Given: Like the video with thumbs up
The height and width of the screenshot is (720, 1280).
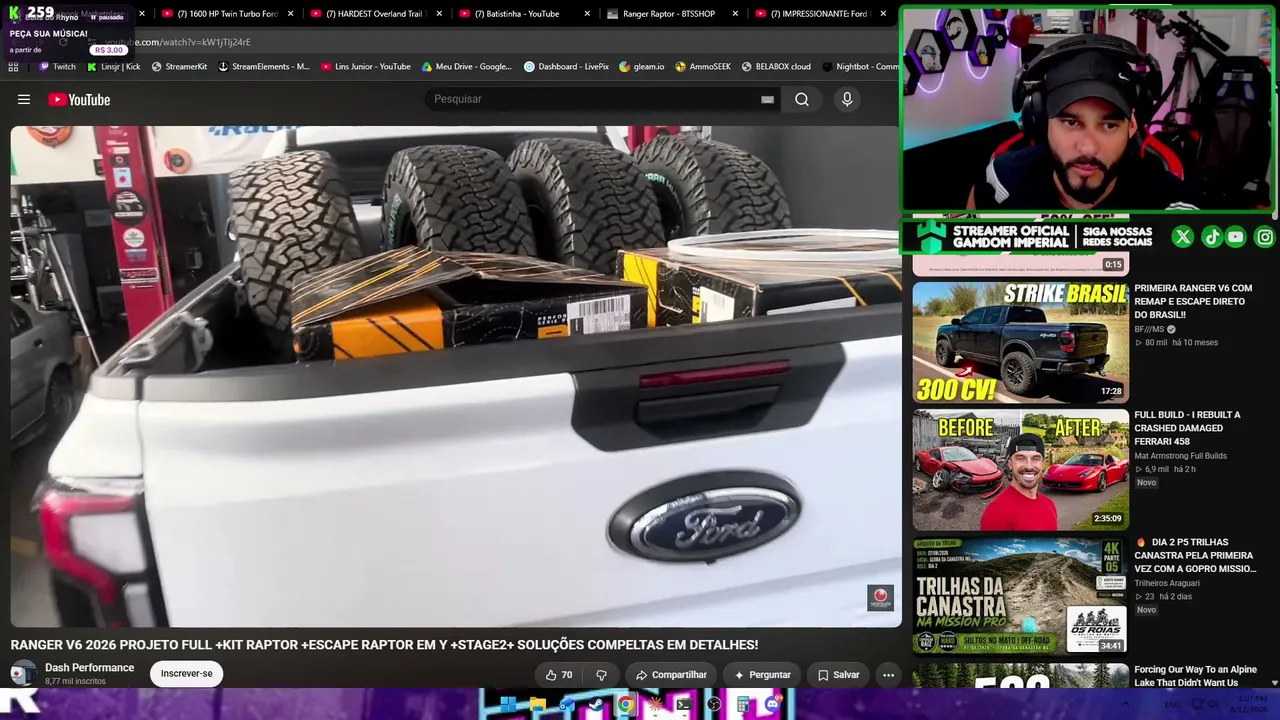Looking at the screenshot, I should [559, 675].
